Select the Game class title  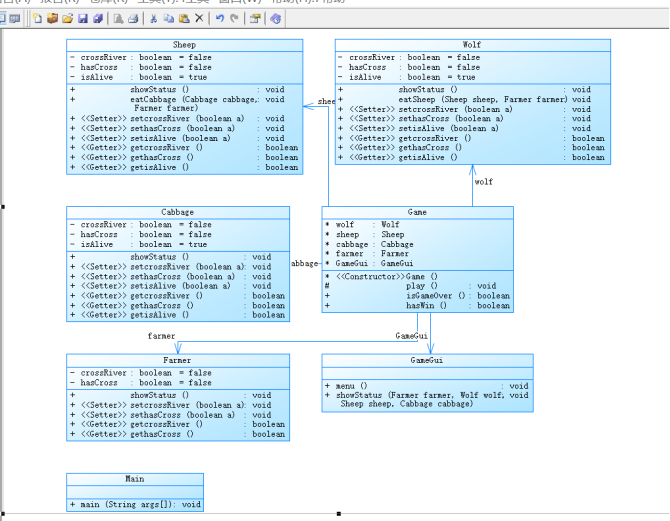pos(417,212)
